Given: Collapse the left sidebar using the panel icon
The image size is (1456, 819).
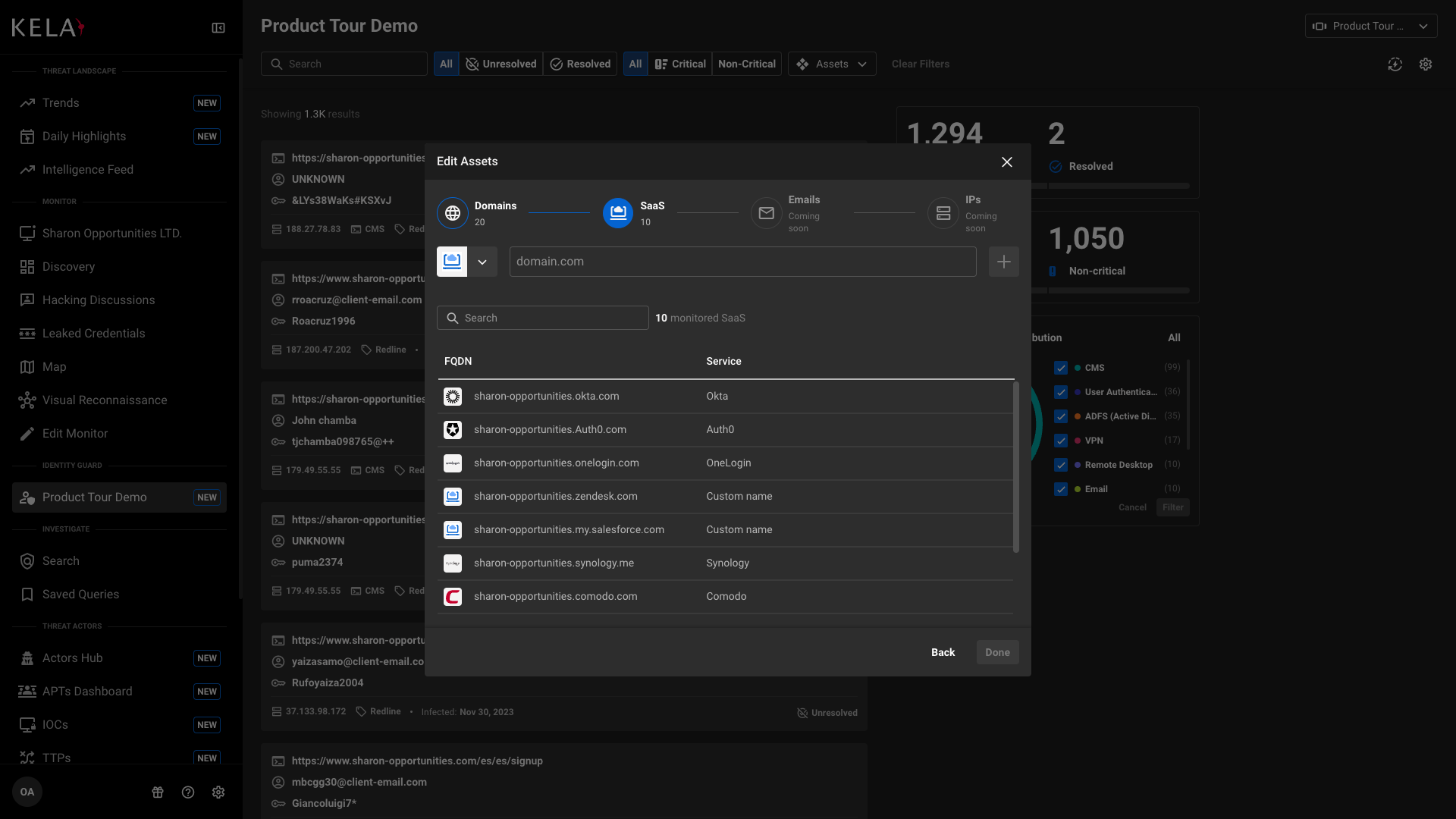Looking at the screenshot, I should pyautogui.click(x=218, y=27).
